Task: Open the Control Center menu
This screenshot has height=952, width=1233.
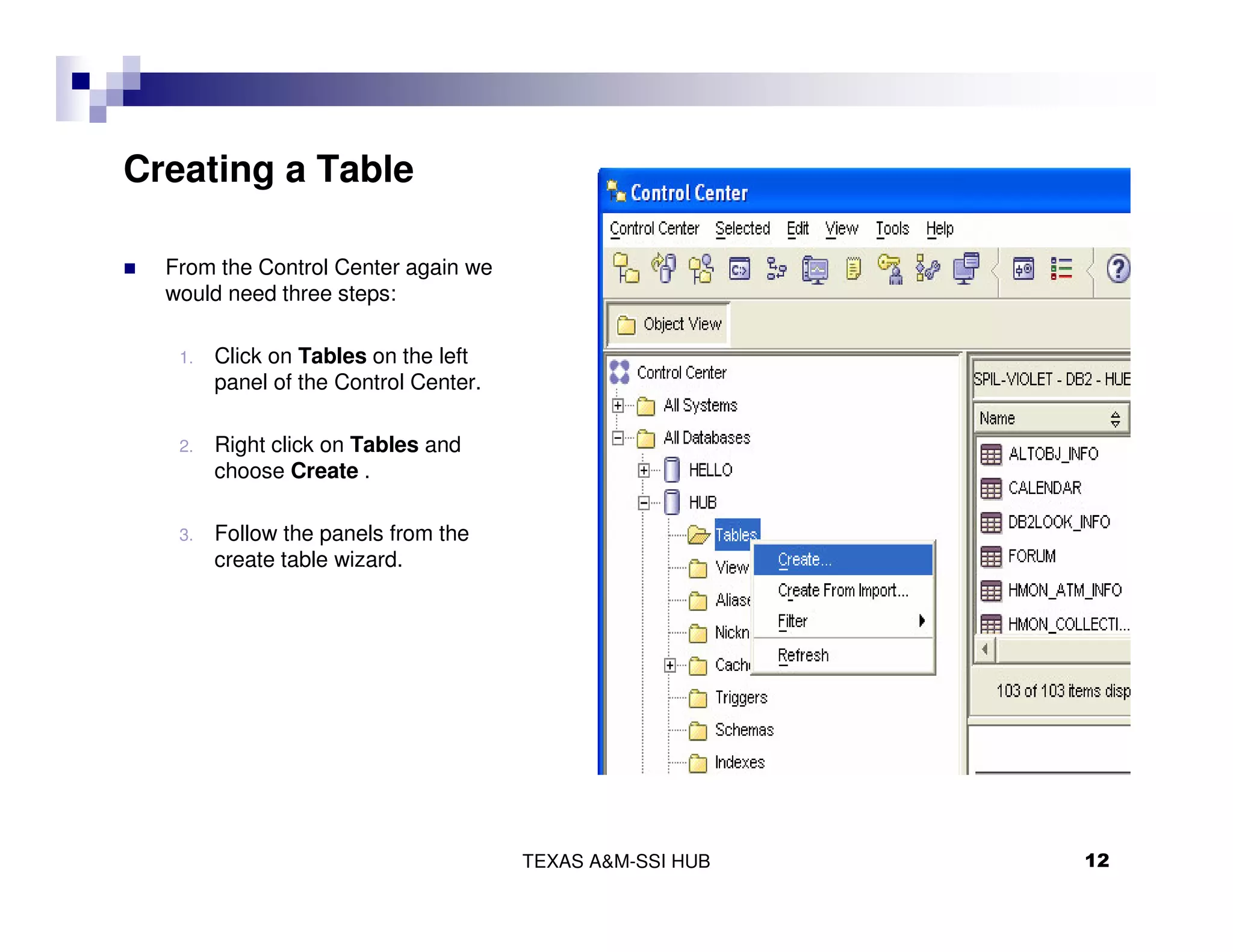Action: click(654, 229)
